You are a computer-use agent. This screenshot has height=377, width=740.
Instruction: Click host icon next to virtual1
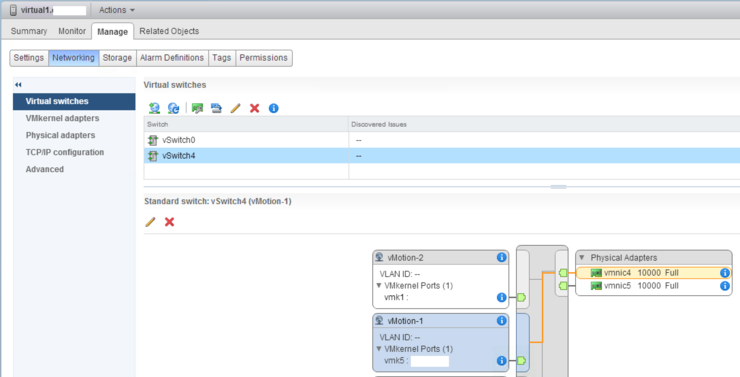click(x=13, y=10)
